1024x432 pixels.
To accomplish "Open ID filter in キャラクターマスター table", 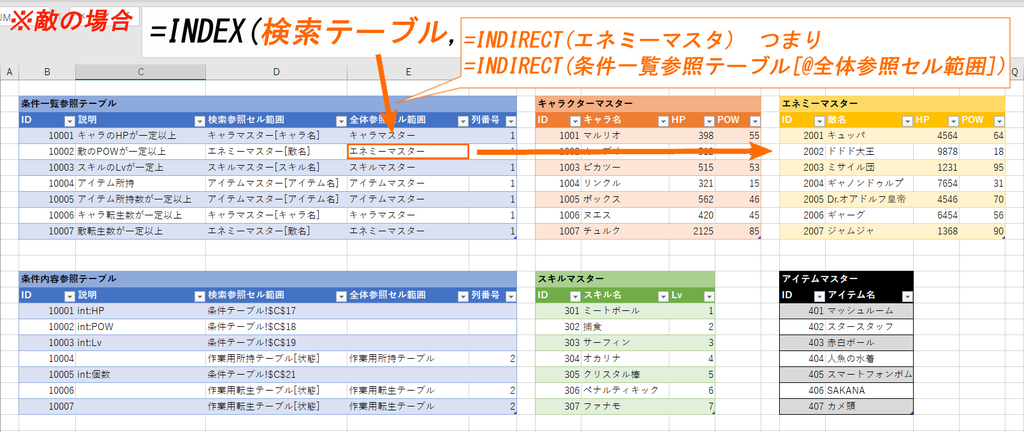I will pos(575,120).
